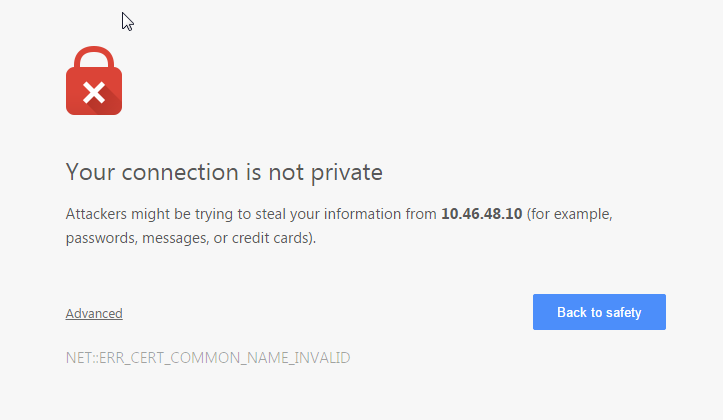Click the NET::ERR_CERT_COMMON_NAME_INVALID error code
Screen dimensions: 723x420
pyautogui.click(x=208, y=357)
